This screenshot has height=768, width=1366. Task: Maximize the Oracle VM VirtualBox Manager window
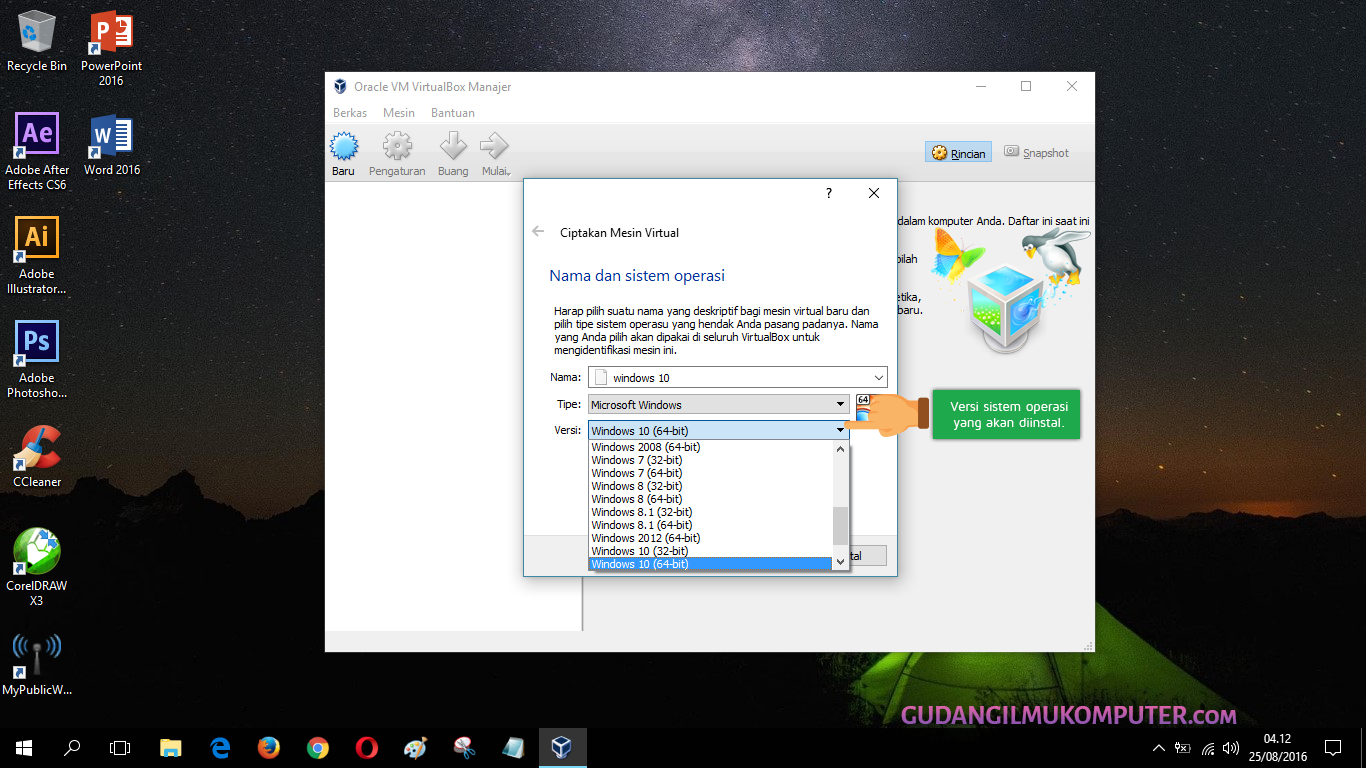point(1026,87)
